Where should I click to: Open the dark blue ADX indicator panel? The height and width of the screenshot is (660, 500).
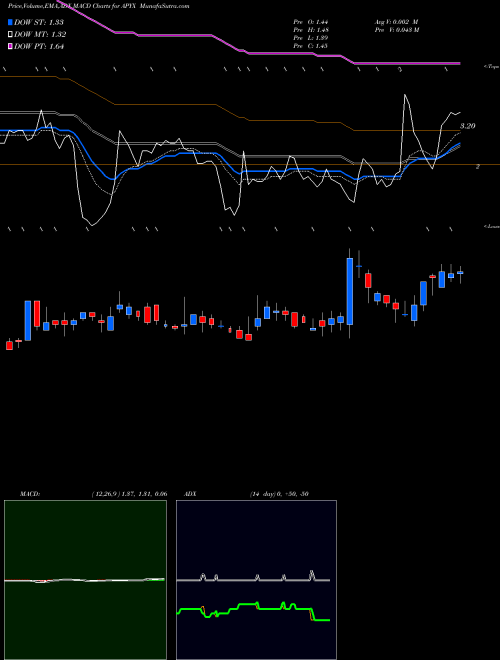[x=256, y=580]
